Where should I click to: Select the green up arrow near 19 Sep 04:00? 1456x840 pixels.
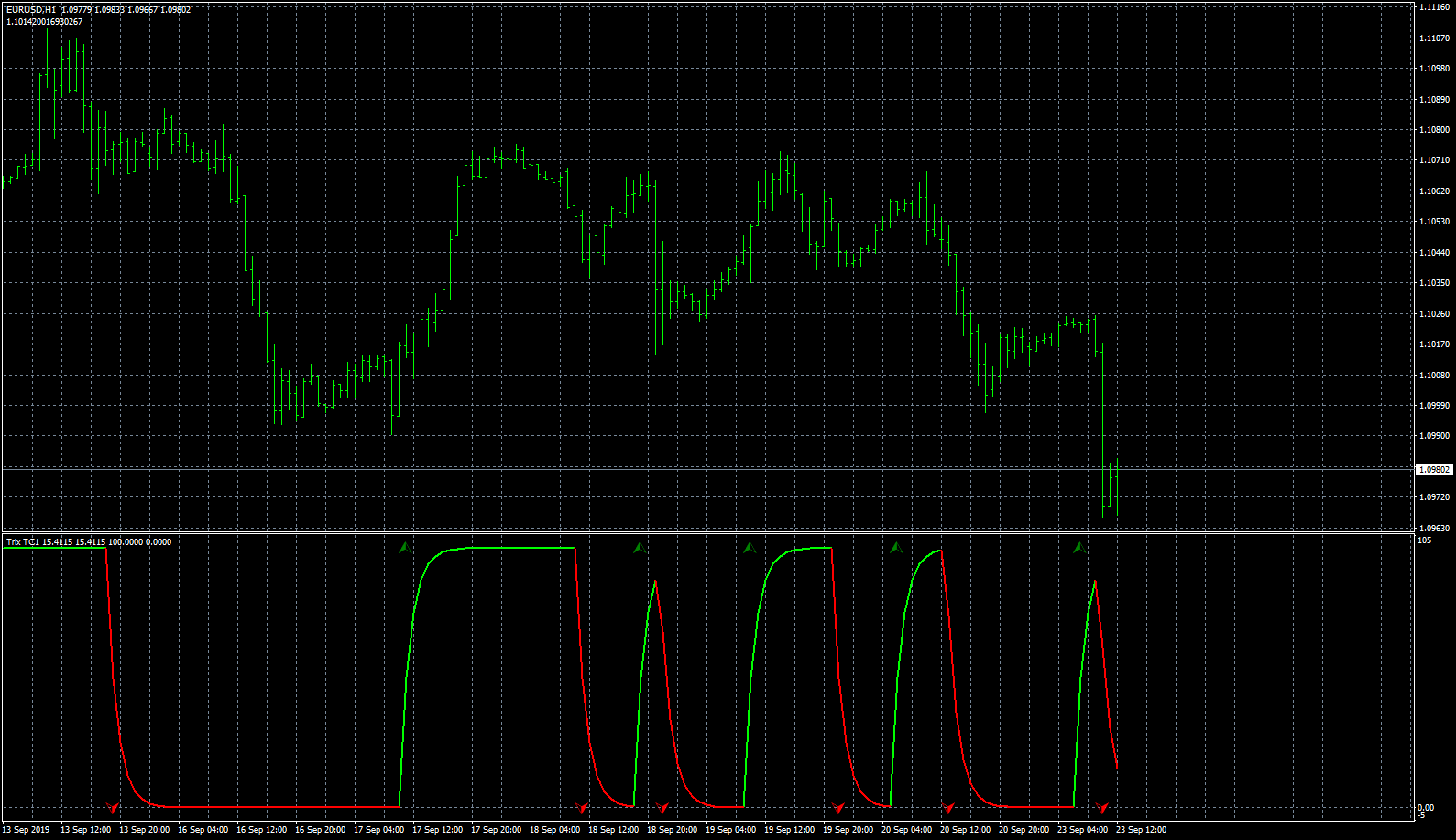(750, 548)
